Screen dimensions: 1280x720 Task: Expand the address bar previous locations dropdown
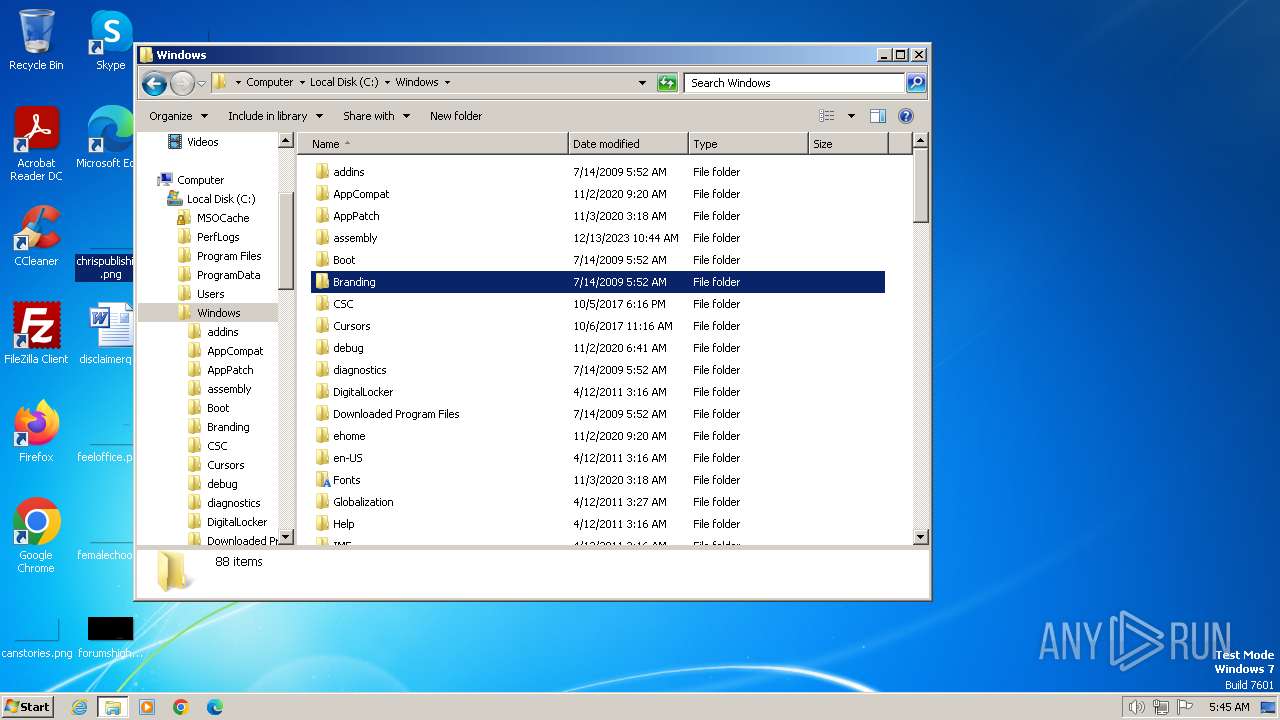[x=642, y=83]
